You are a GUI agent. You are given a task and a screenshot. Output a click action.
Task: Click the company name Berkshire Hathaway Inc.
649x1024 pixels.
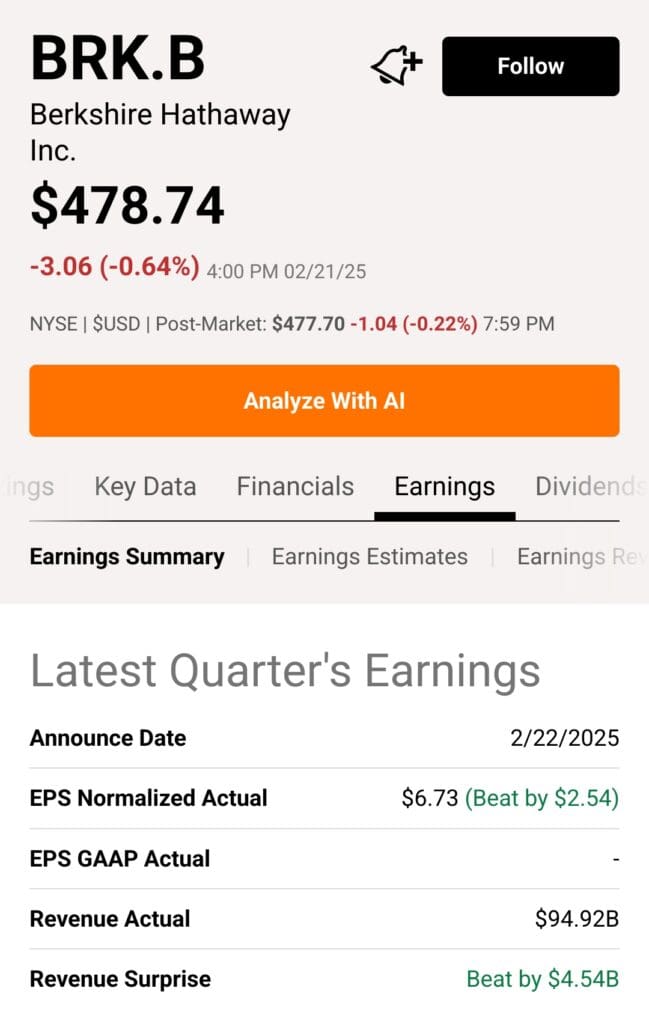[159, 130]
